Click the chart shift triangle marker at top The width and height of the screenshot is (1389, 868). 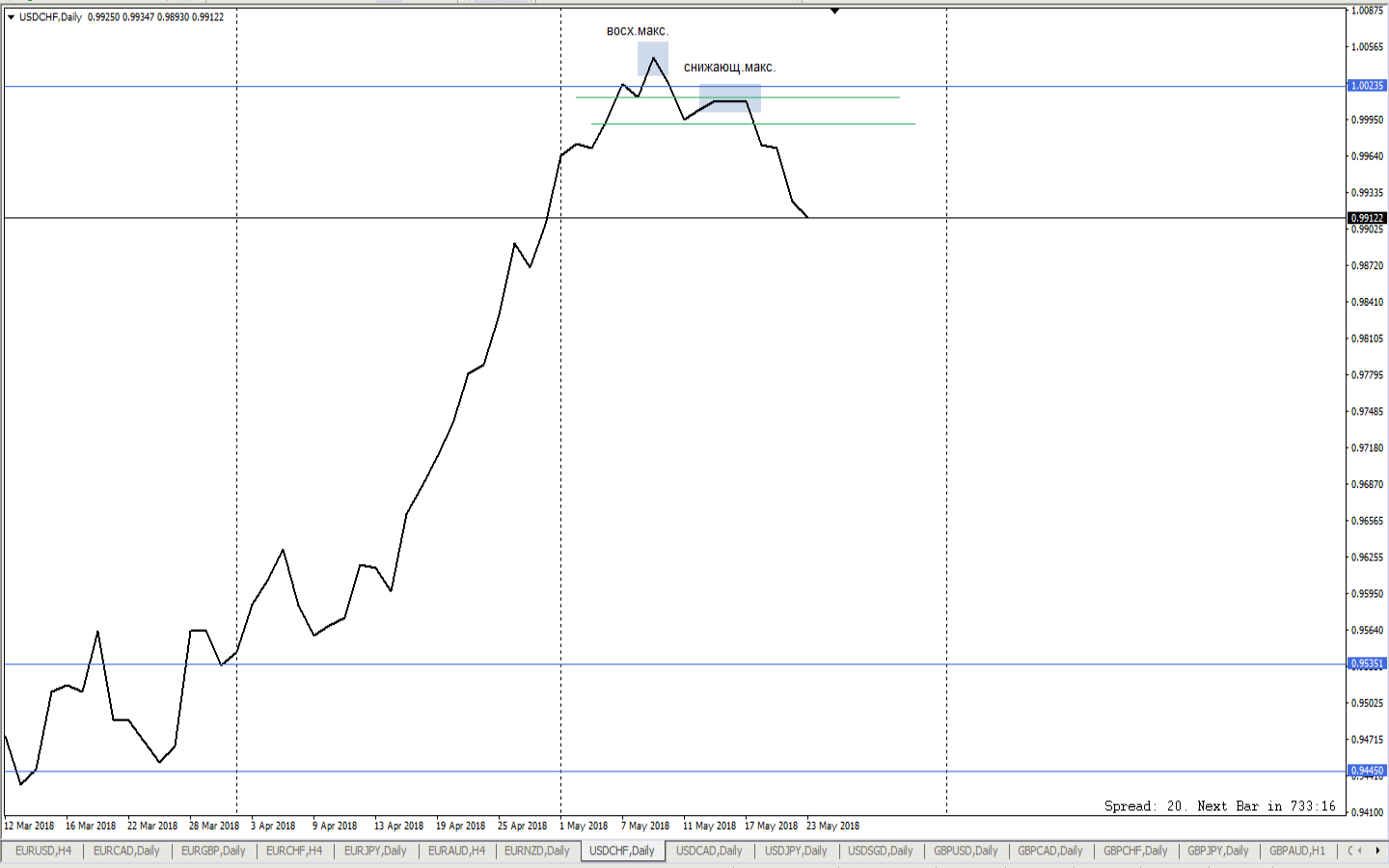(834, 11)
